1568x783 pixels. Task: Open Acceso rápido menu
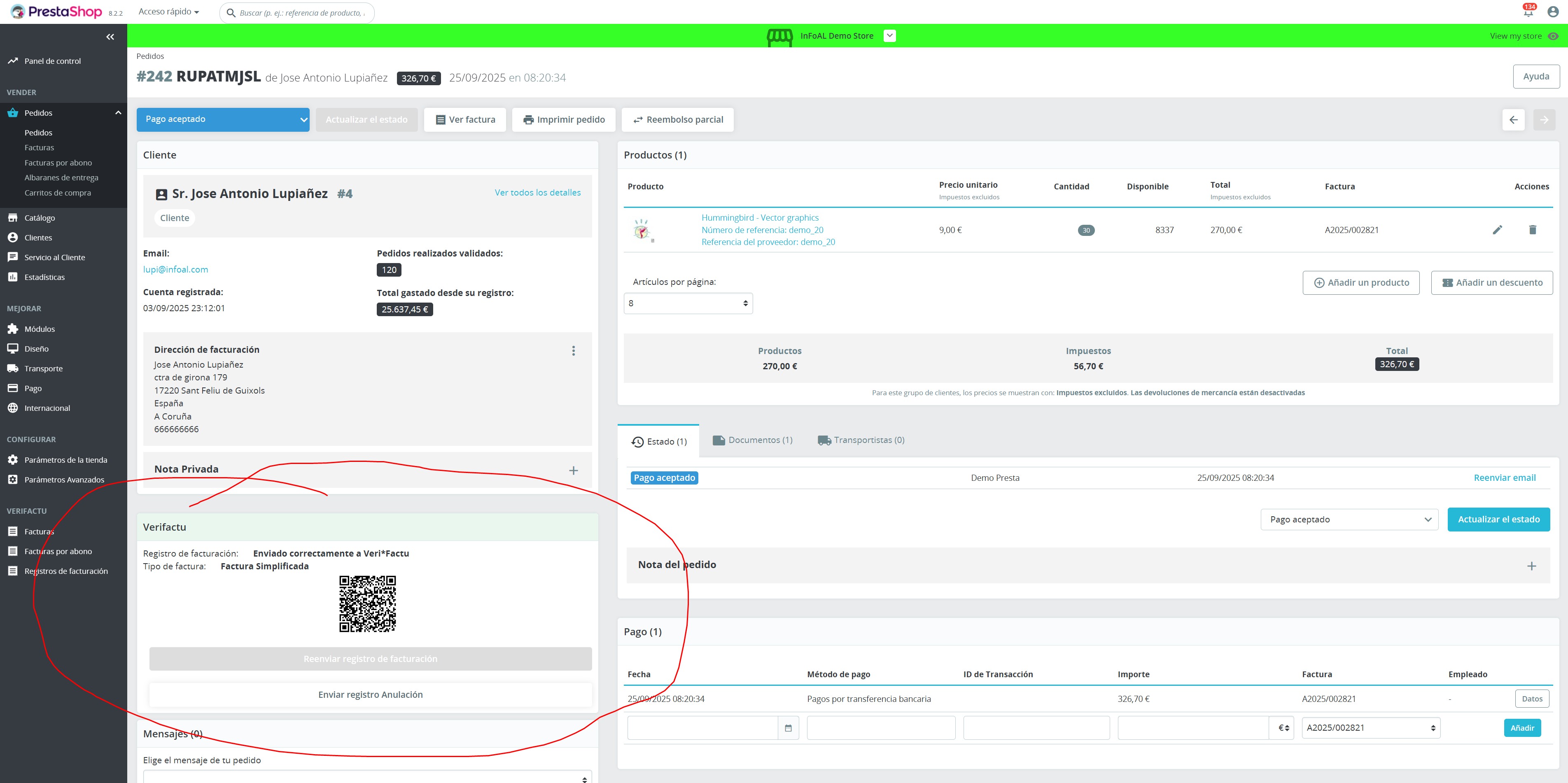click(x=168, y=12)
